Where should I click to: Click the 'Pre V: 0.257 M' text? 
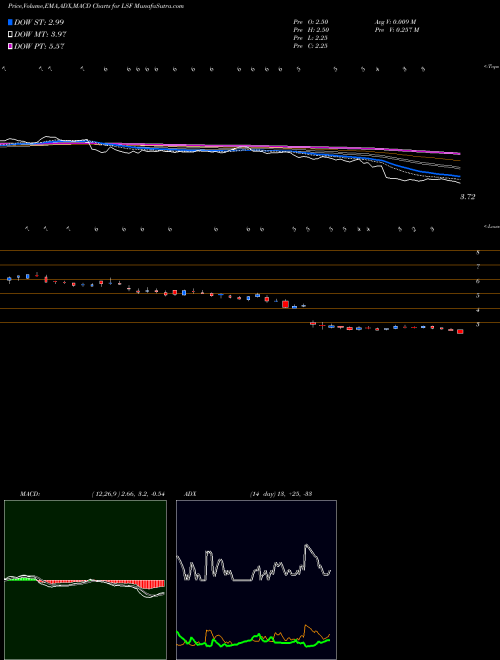396,30
